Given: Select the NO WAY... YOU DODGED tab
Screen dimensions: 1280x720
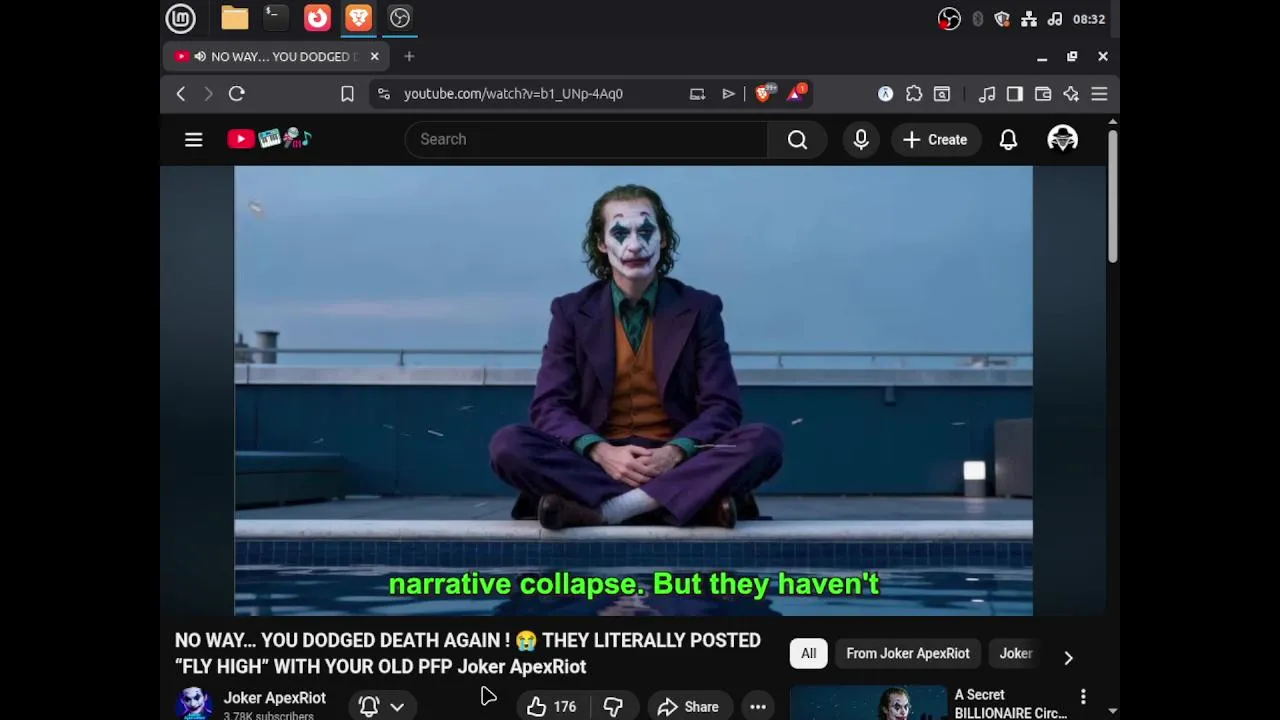Looking at the screenshot, I should (276, 57).
